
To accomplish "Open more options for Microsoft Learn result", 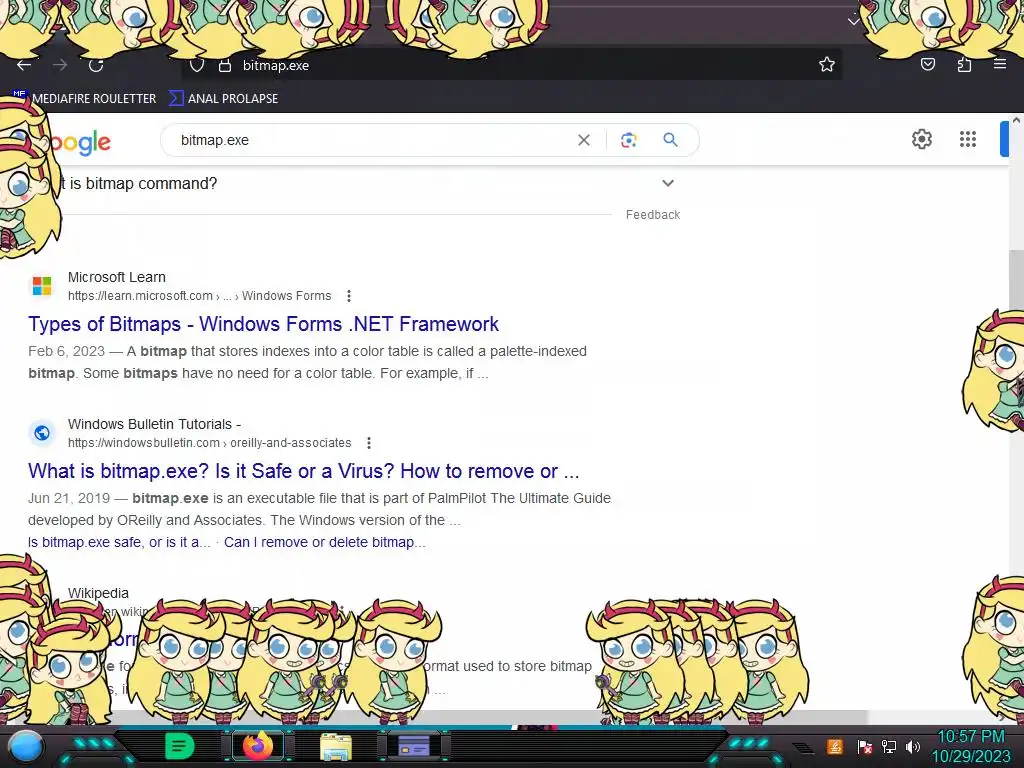I will 349,296.
